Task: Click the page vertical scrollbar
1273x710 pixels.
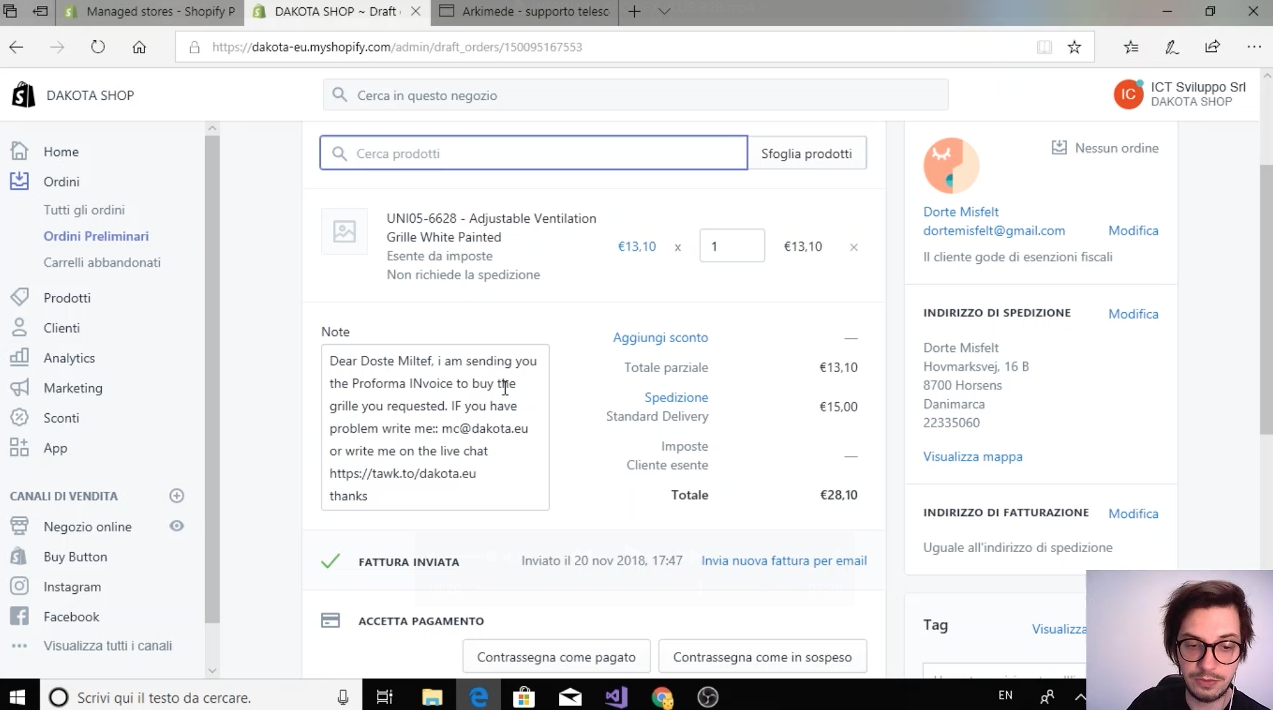Action: 1266,299
